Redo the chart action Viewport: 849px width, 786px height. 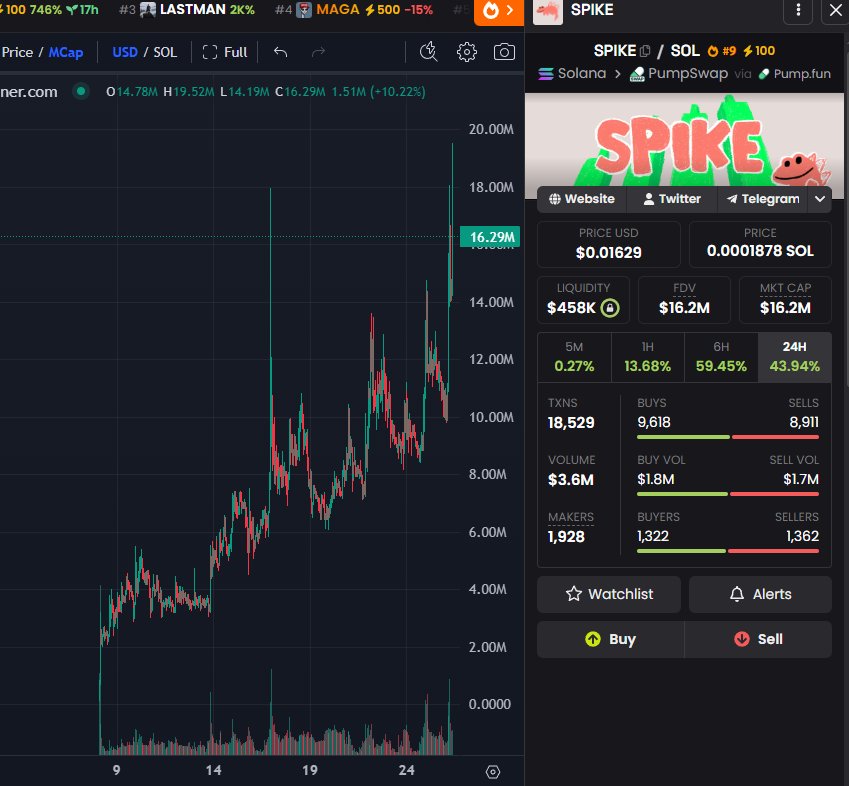318,52
